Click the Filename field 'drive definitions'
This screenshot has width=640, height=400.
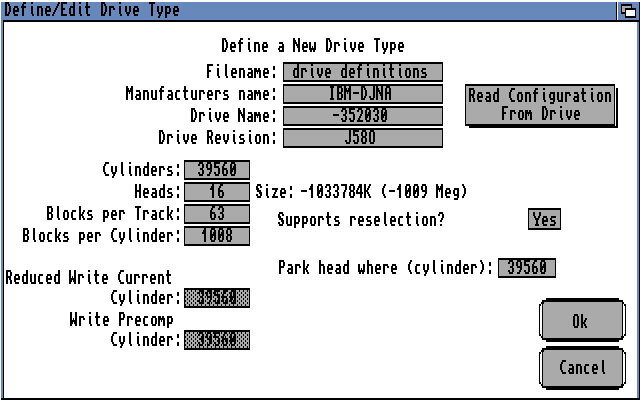tap(362, 72)
